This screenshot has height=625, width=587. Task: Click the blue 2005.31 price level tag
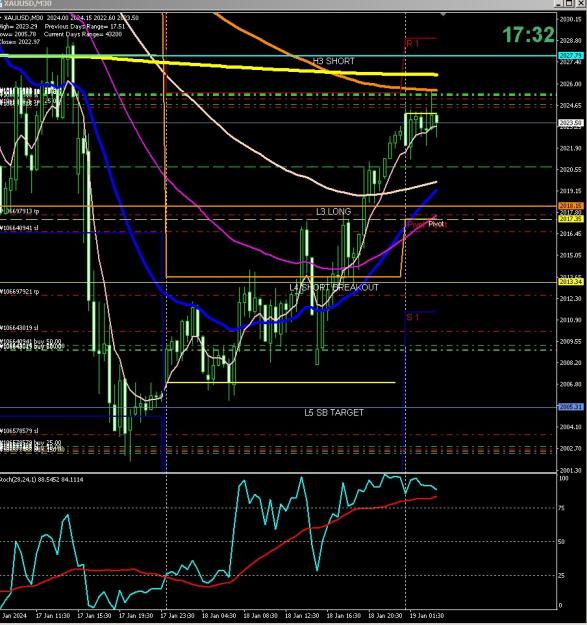(571, 407)
